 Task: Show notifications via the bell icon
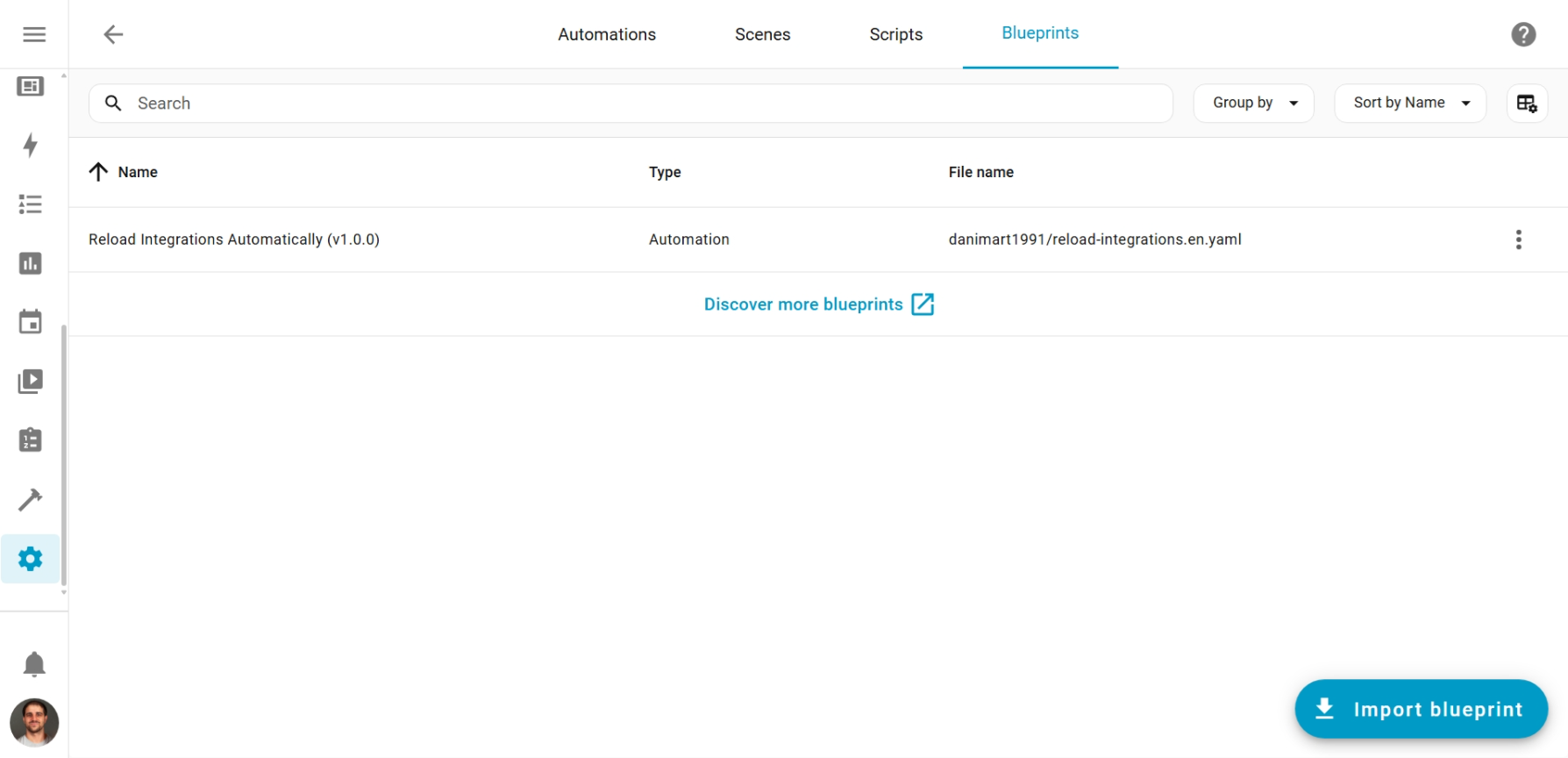click(x=34, y=664)
